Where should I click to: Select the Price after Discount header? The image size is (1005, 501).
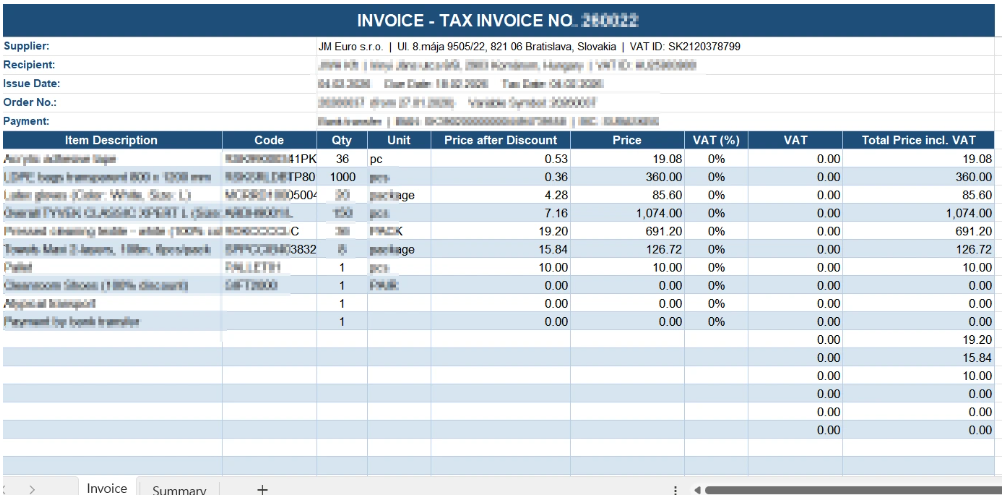499,140
